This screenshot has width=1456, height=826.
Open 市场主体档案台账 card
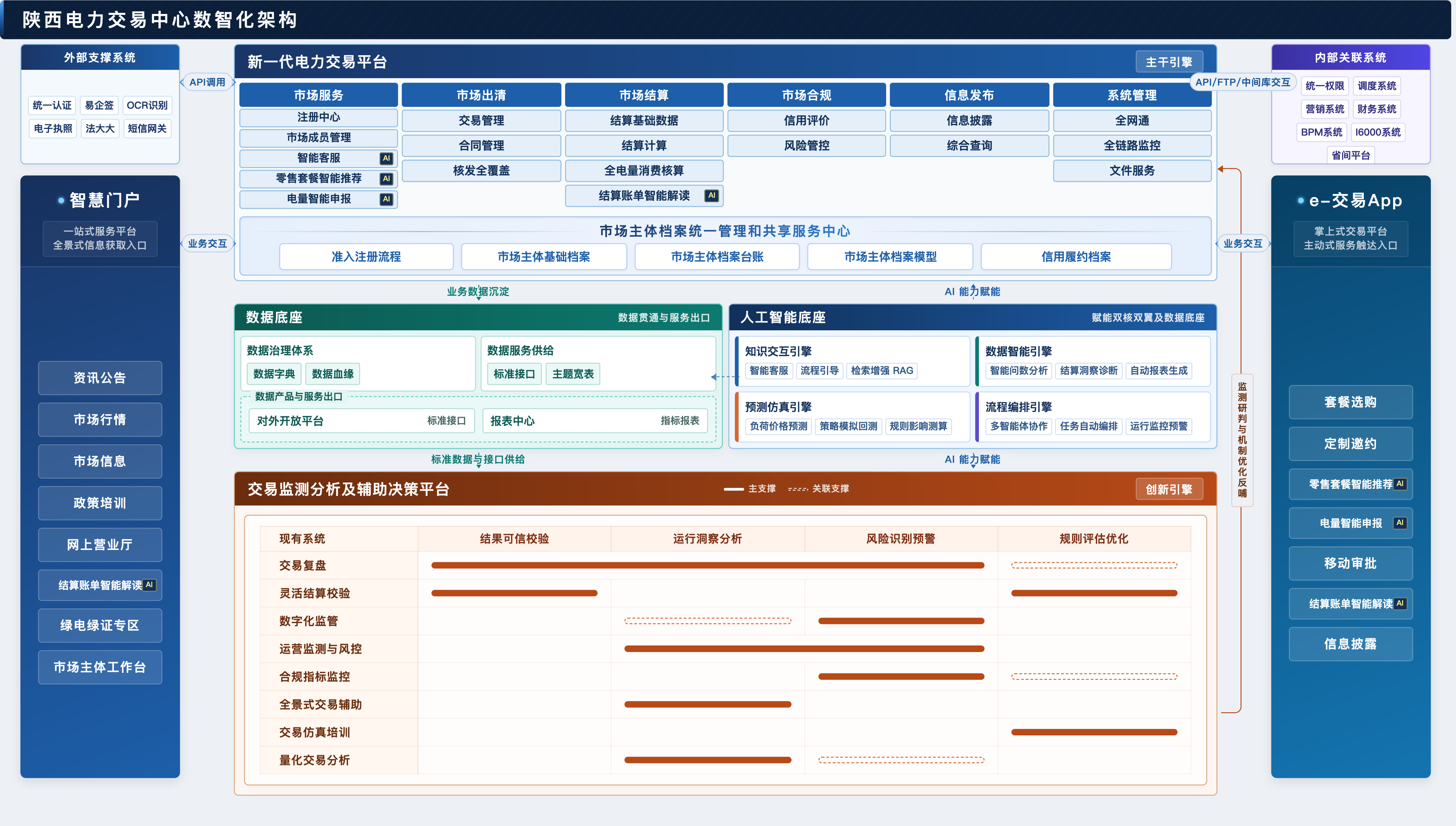pos(717,257)
